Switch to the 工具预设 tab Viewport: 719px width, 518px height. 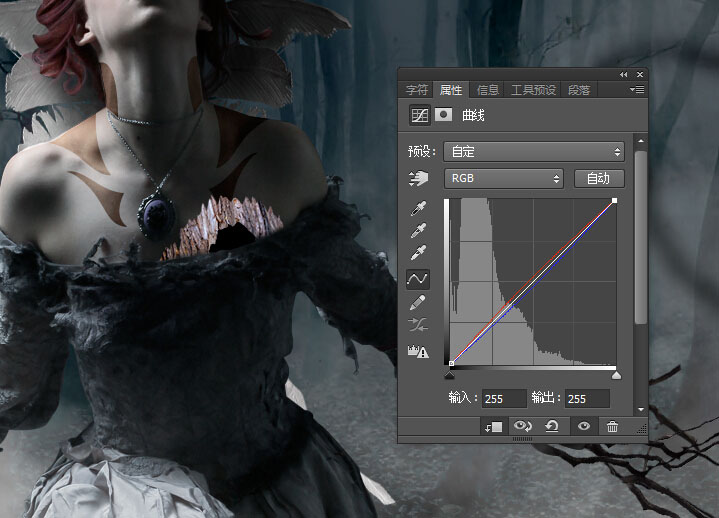(533, 90)
